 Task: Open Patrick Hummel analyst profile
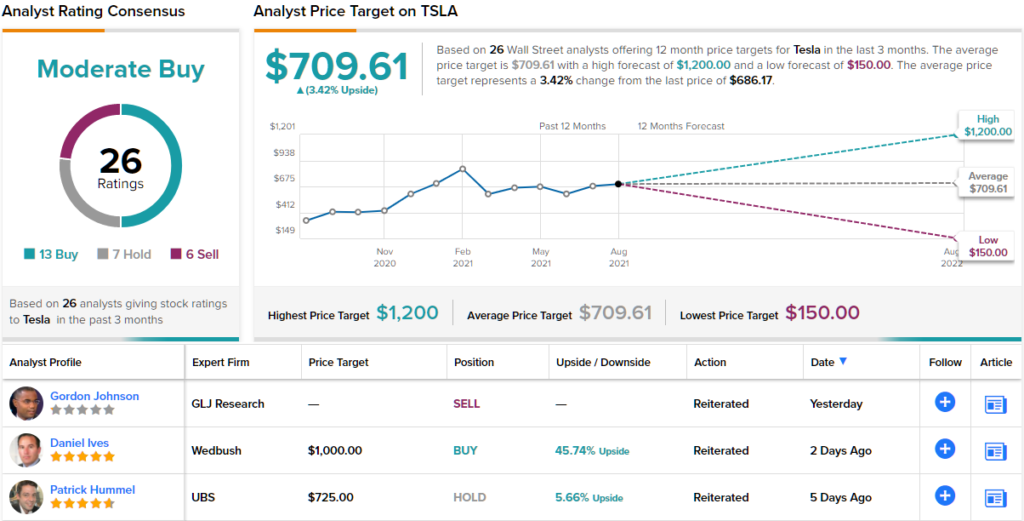pyautogui.click(x=92, y=490)
